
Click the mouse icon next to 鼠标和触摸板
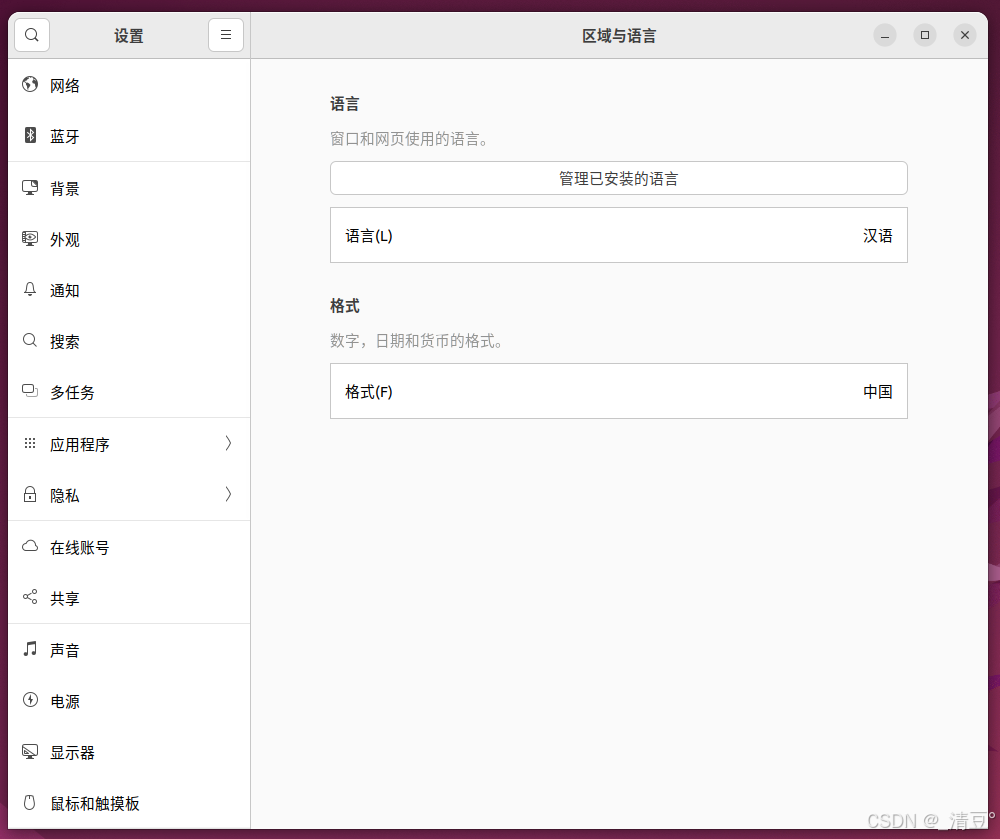pos(29,803)
